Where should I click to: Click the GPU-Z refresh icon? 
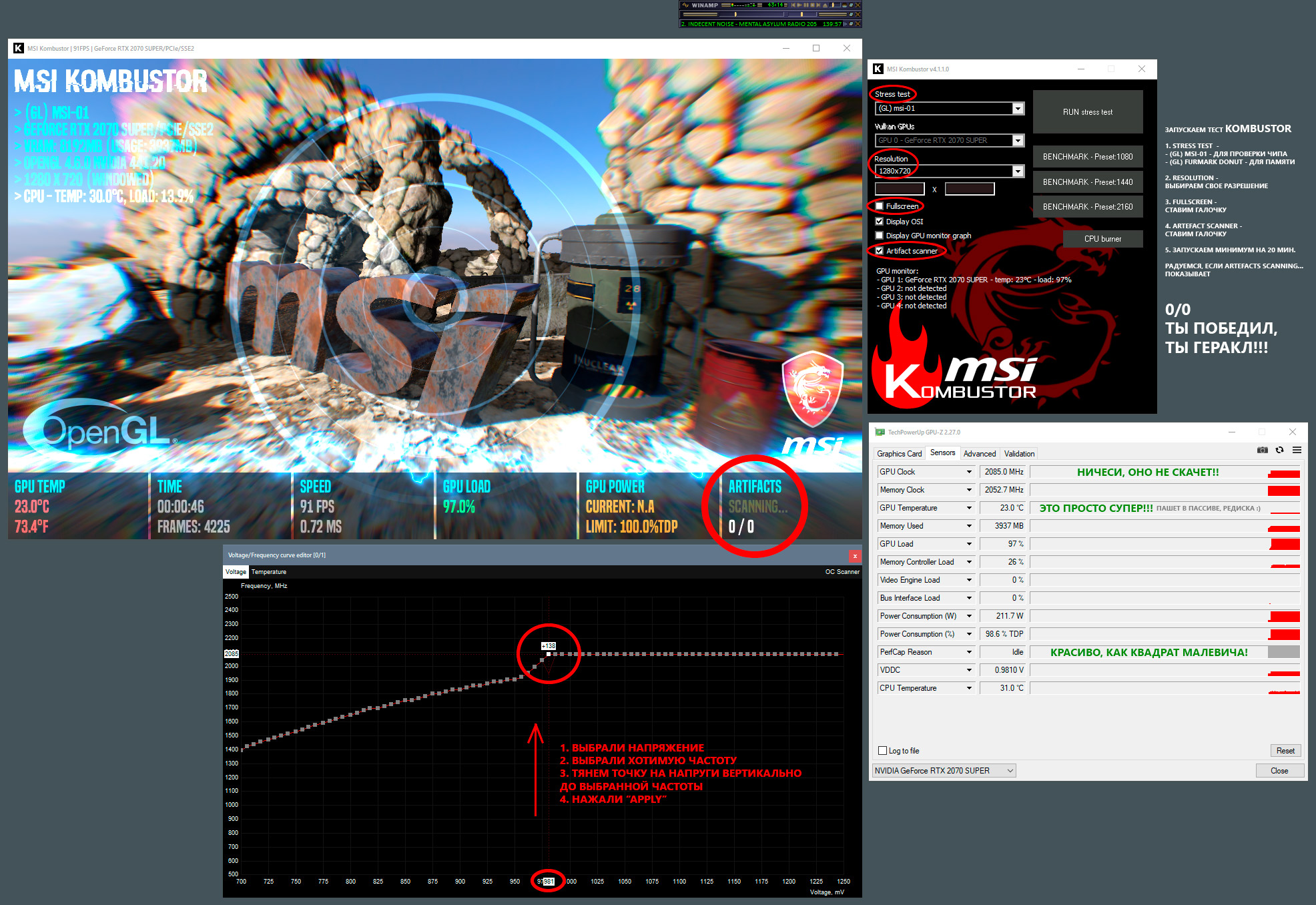pos(1279,450)
